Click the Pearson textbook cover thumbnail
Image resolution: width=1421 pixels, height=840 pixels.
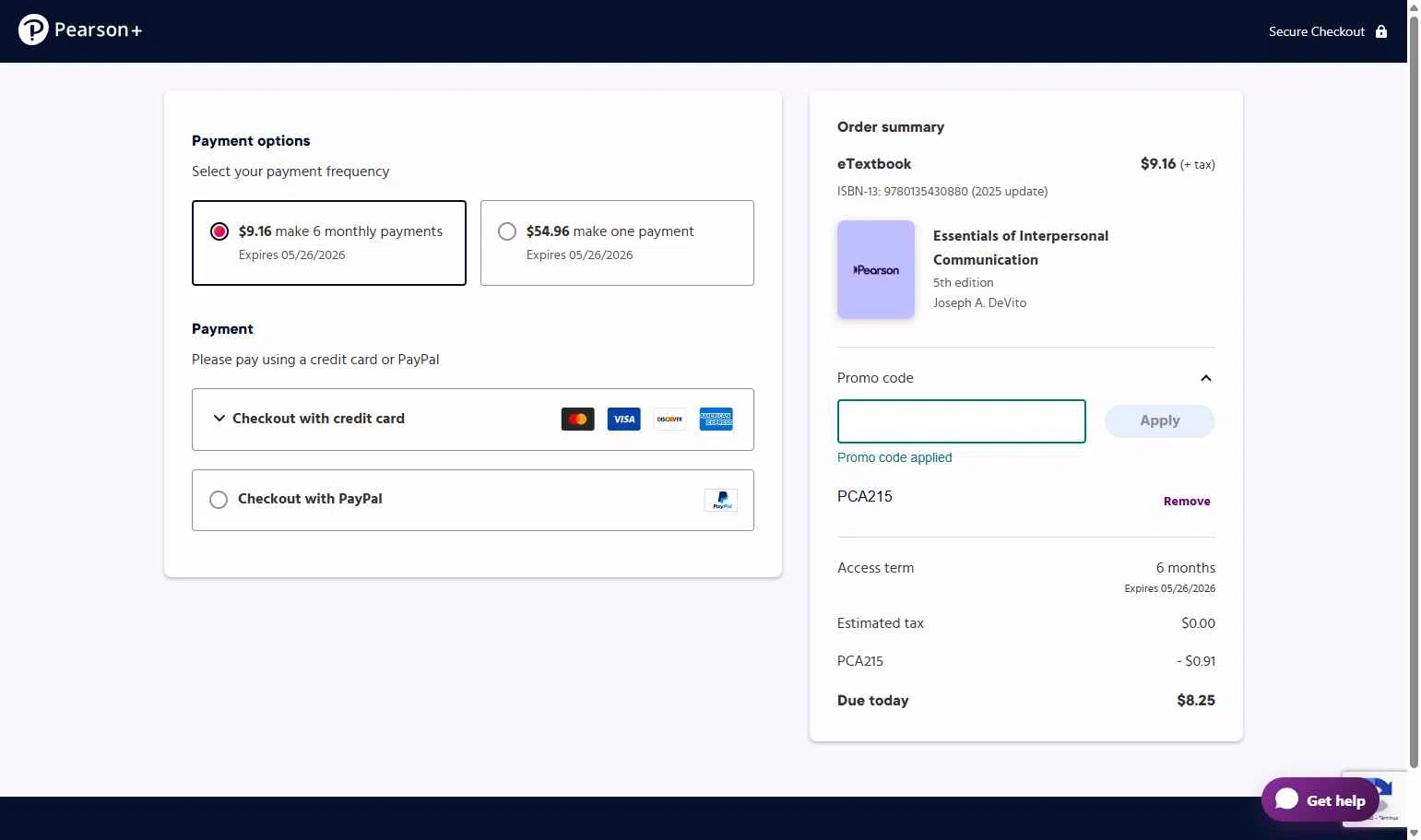[876, 270]
